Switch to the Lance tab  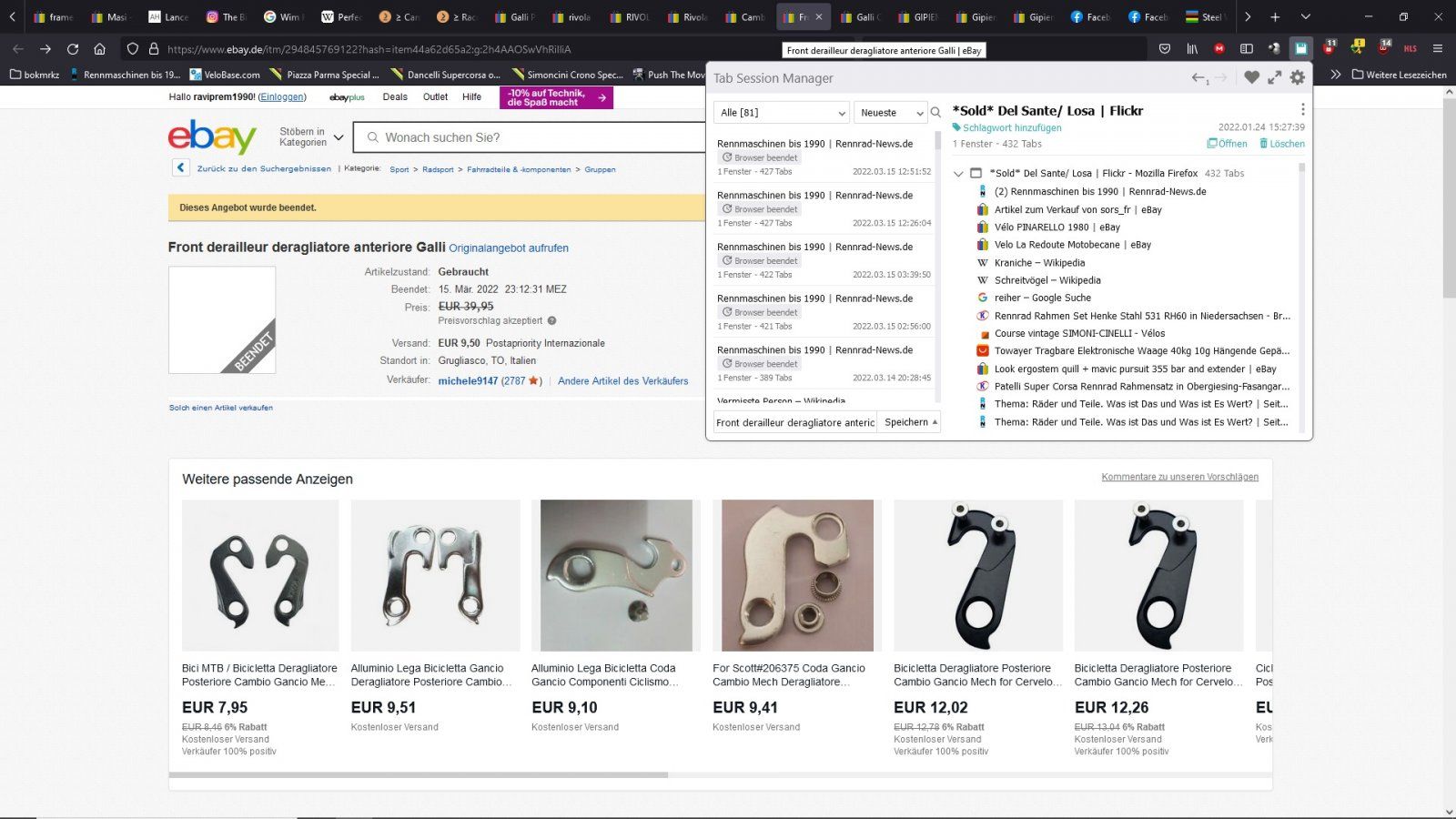pos(168,16)
